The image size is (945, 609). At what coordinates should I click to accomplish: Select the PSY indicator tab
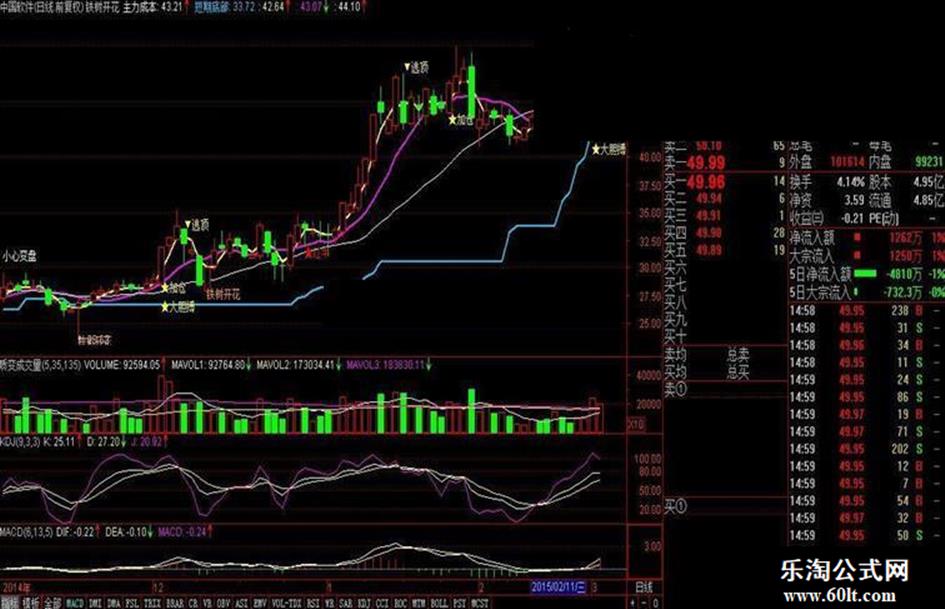click(459, 602)
